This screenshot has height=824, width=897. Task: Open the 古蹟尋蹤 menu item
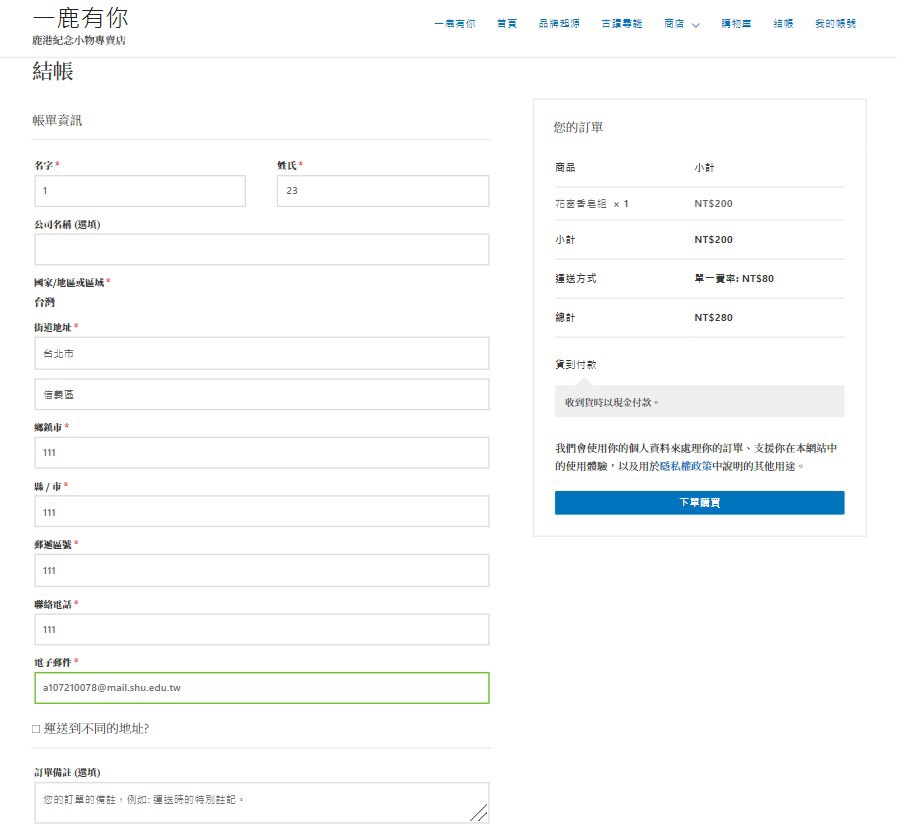pyautogui.click(x=620, y=23)
